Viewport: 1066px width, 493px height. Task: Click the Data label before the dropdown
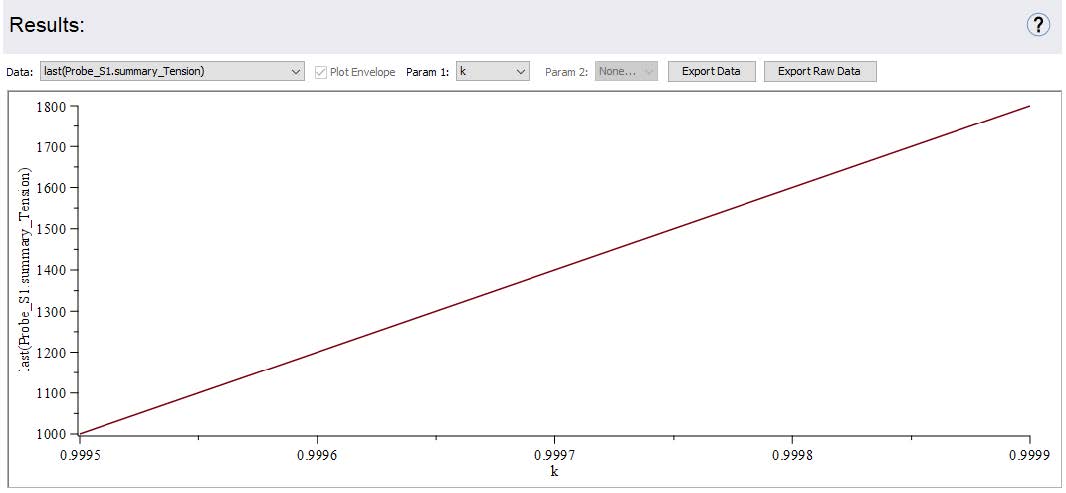pyautogui.click(x=19, y=72)
